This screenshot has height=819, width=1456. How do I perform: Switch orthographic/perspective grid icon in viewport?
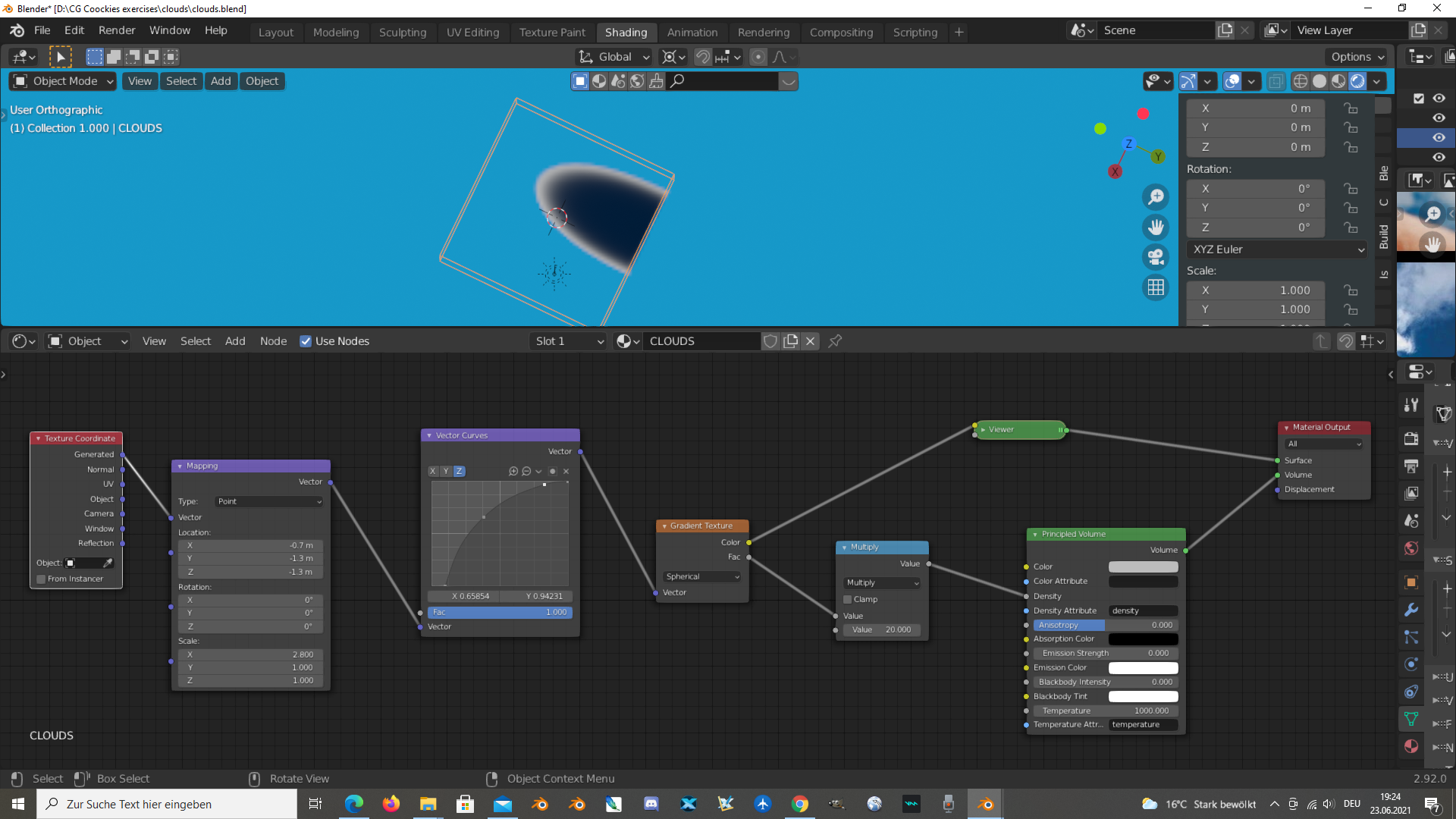tap(1156, 287)
